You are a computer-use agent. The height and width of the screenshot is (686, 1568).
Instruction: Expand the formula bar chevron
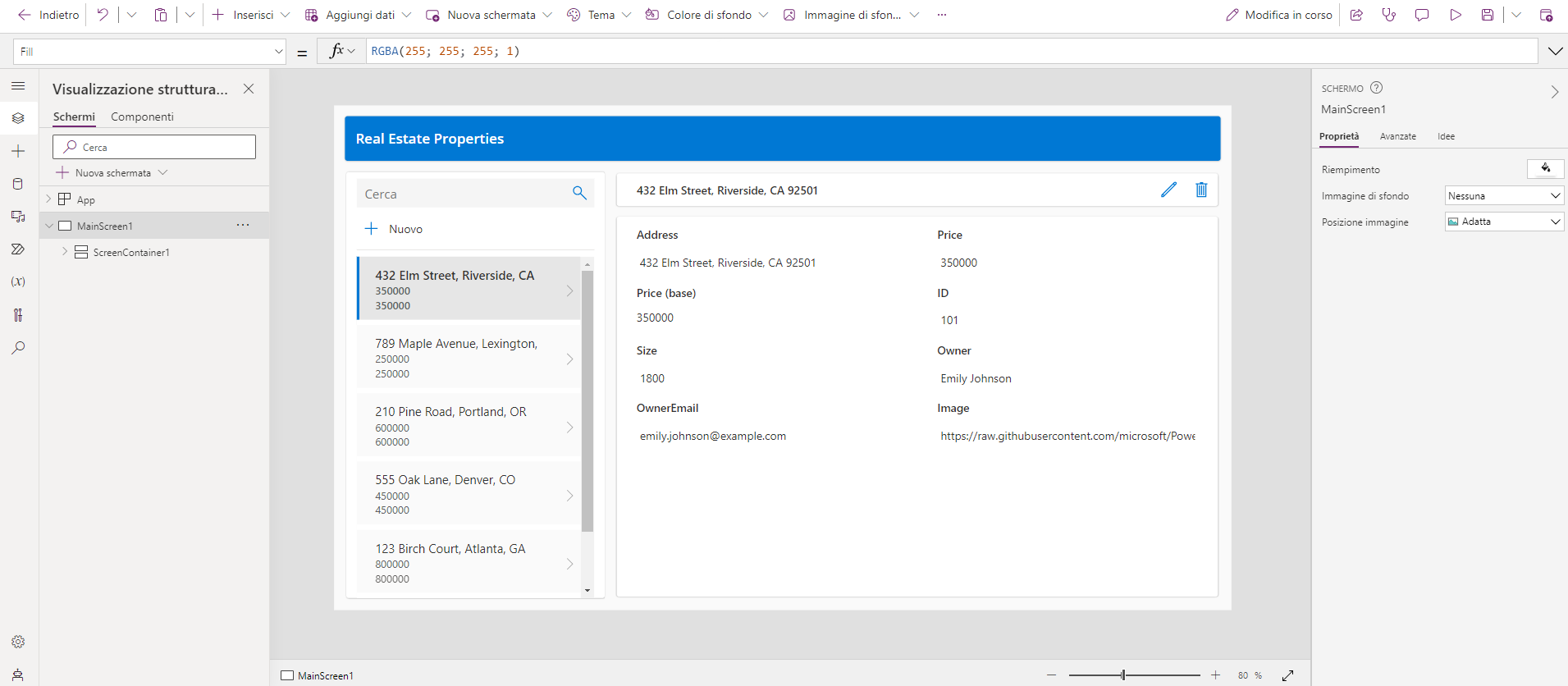pyautogui.click(x=1555, y=51)
